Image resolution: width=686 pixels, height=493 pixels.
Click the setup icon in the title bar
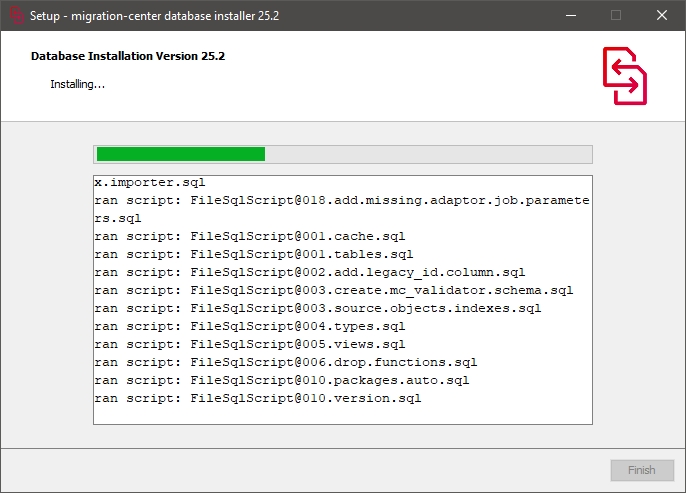(x=15, y=15)
